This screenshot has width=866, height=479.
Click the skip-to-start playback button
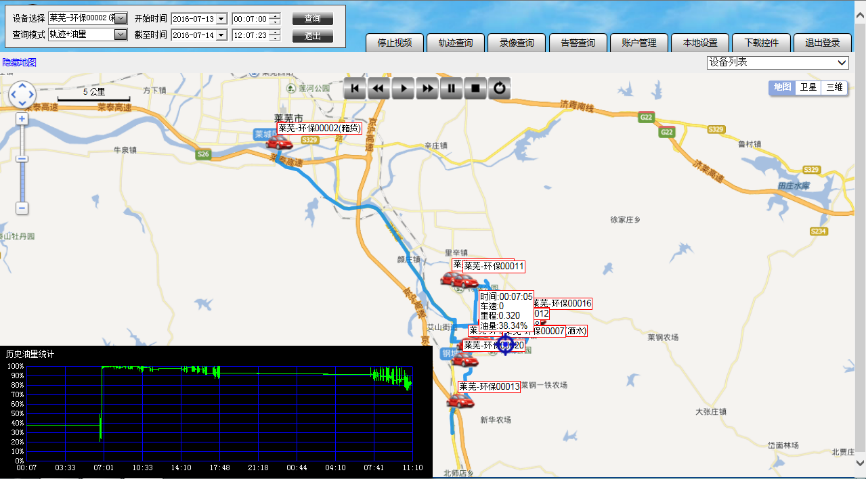tap(354, 88)
